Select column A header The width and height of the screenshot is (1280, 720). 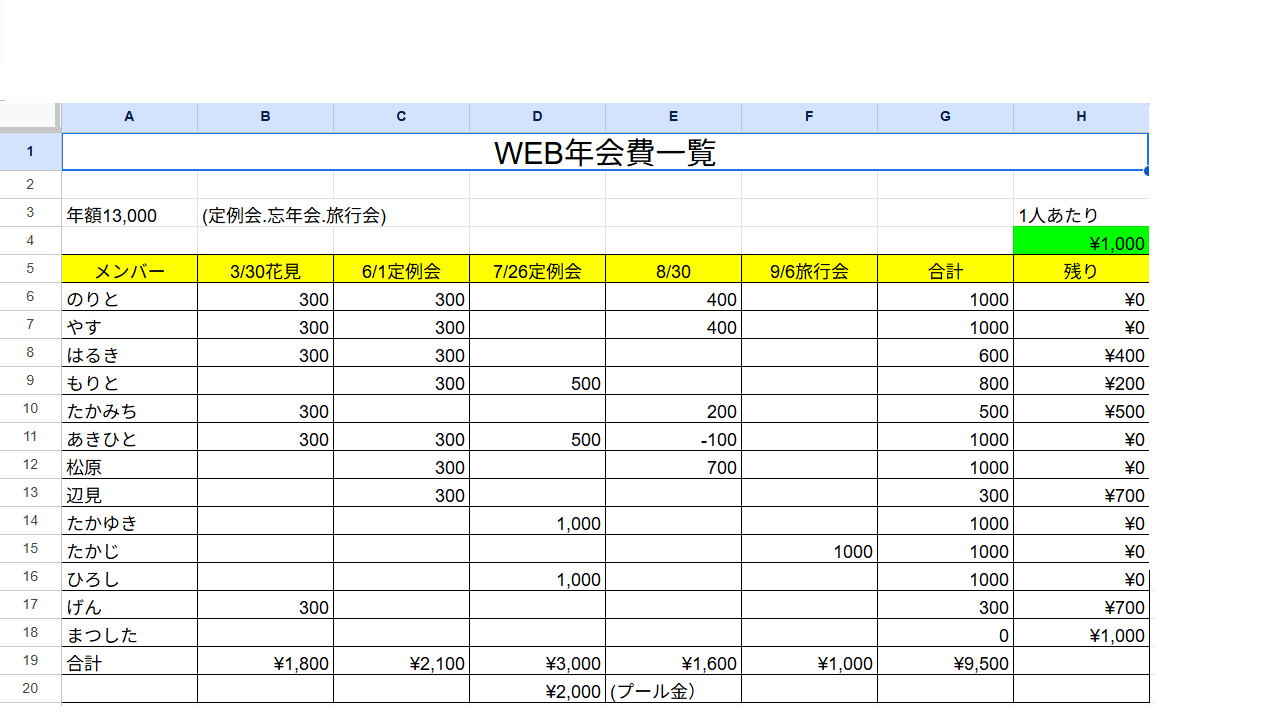(129, 117)
